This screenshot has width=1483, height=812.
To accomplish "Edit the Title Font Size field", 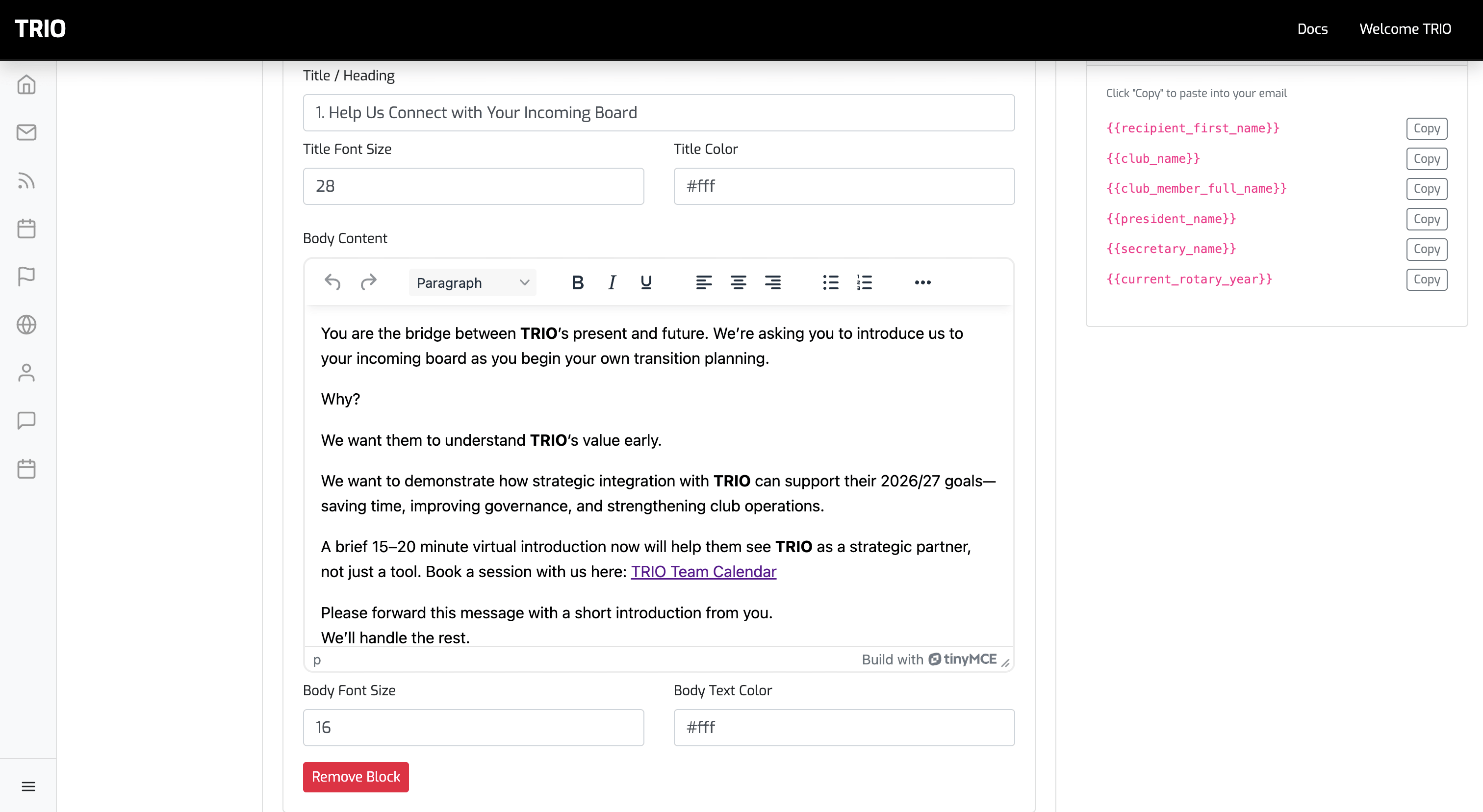I will [473, 186].
